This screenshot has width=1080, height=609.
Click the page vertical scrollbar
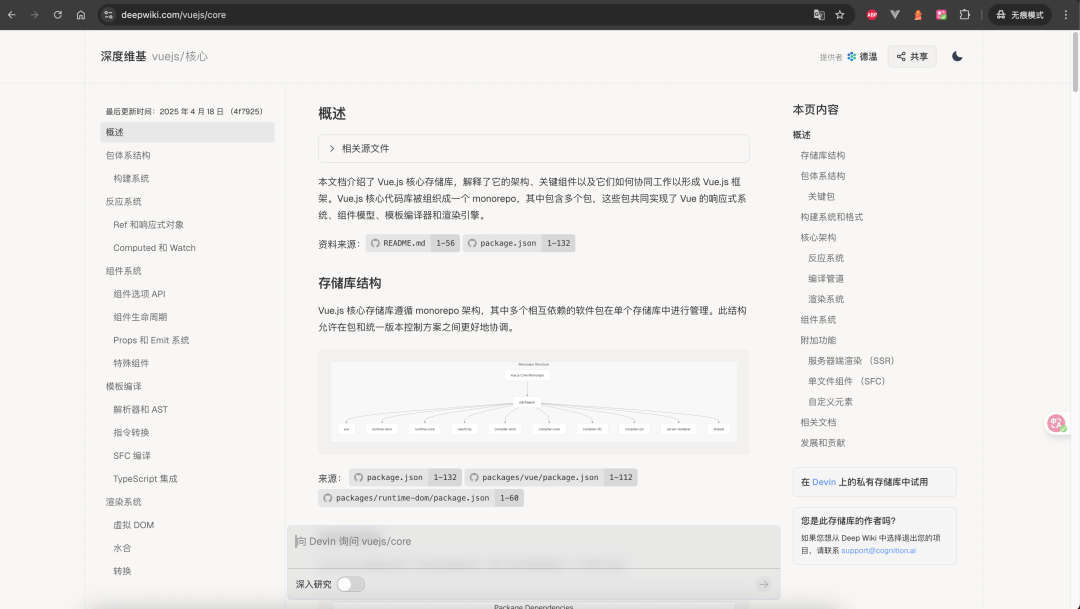[1075, 62]
